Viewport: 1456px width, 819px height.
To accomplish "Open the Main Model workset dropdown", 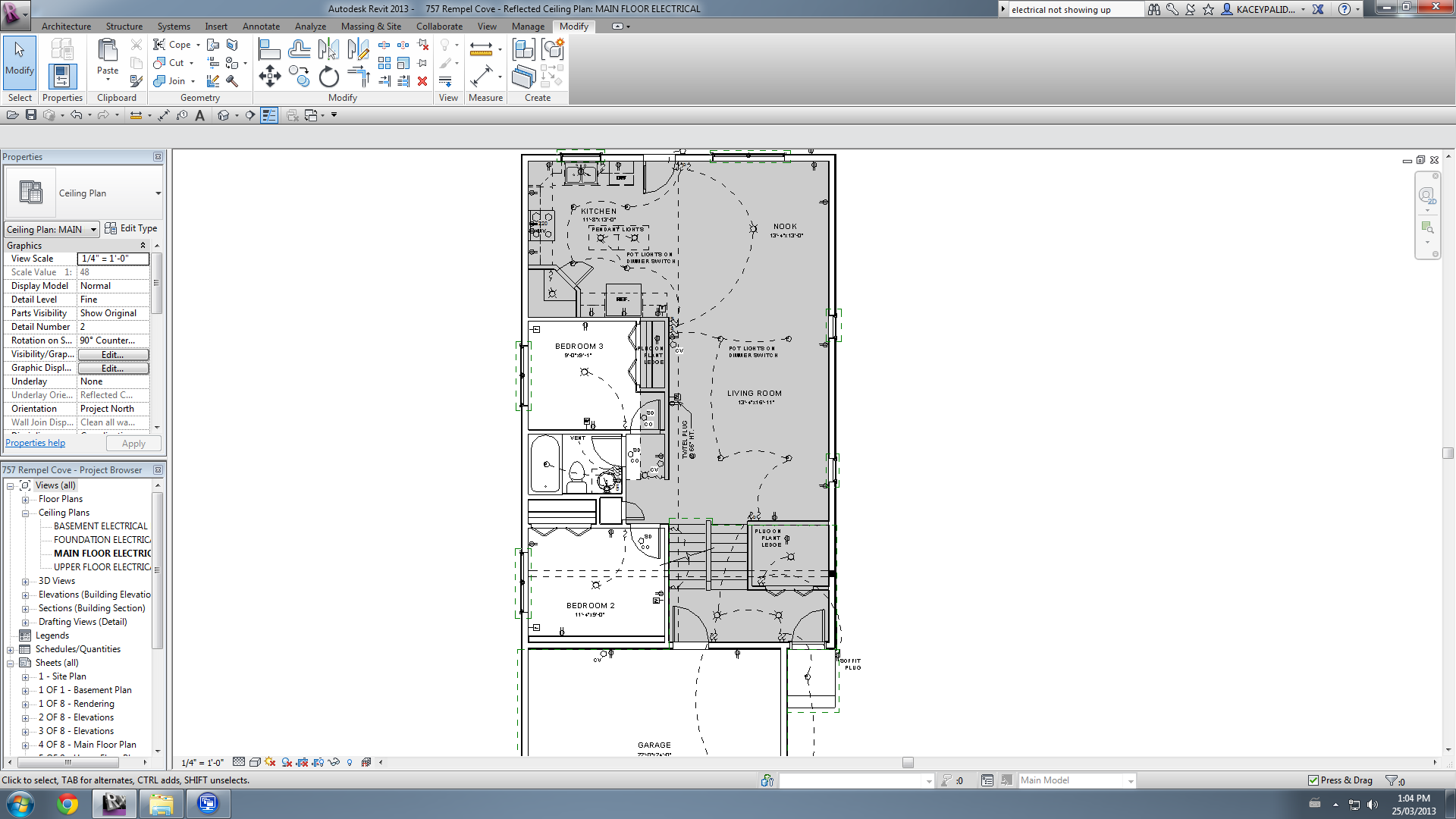I will (x=1131, y=781).
